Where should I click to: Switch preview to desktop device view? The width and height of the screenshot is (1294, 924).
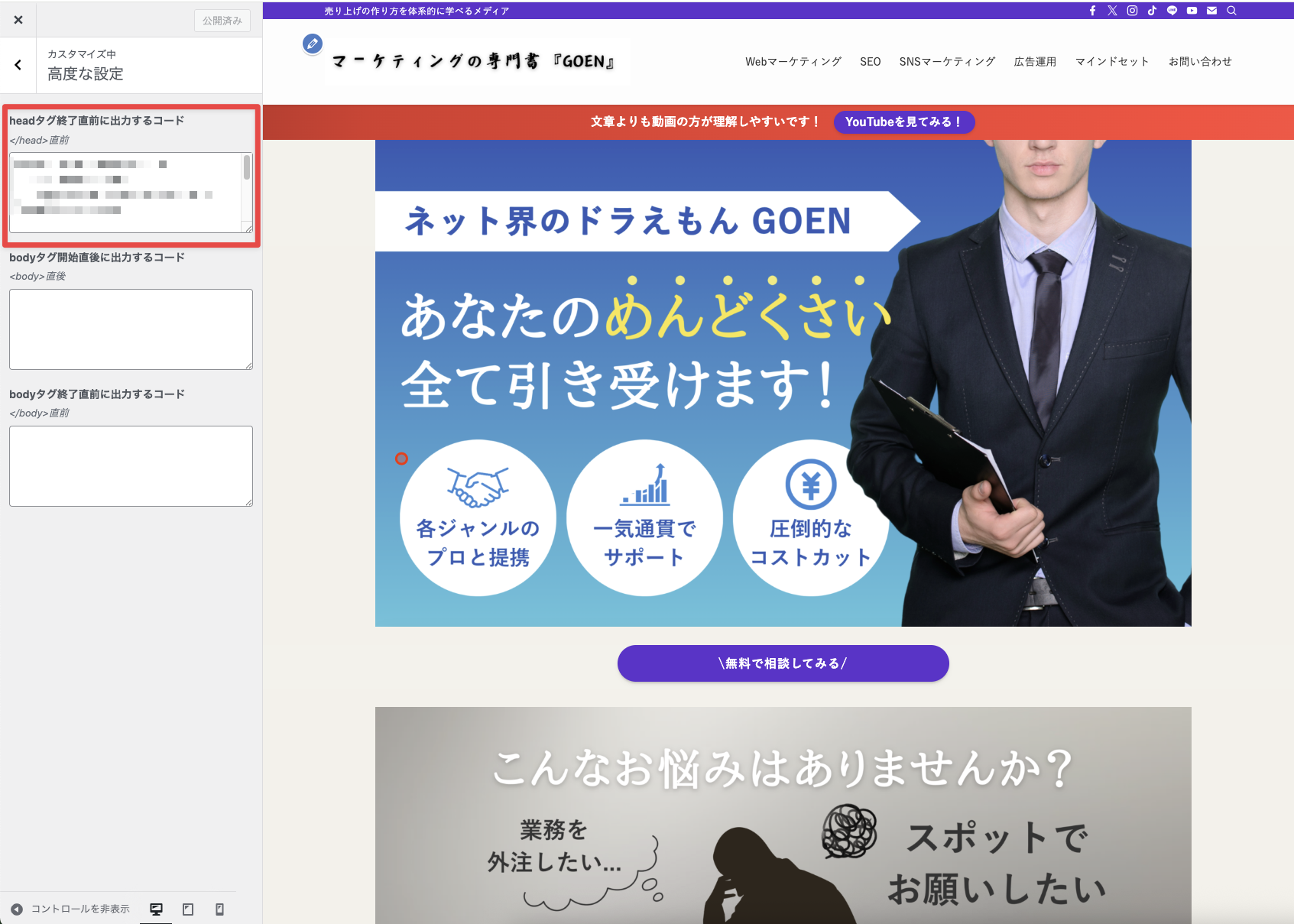pos(156,909)
